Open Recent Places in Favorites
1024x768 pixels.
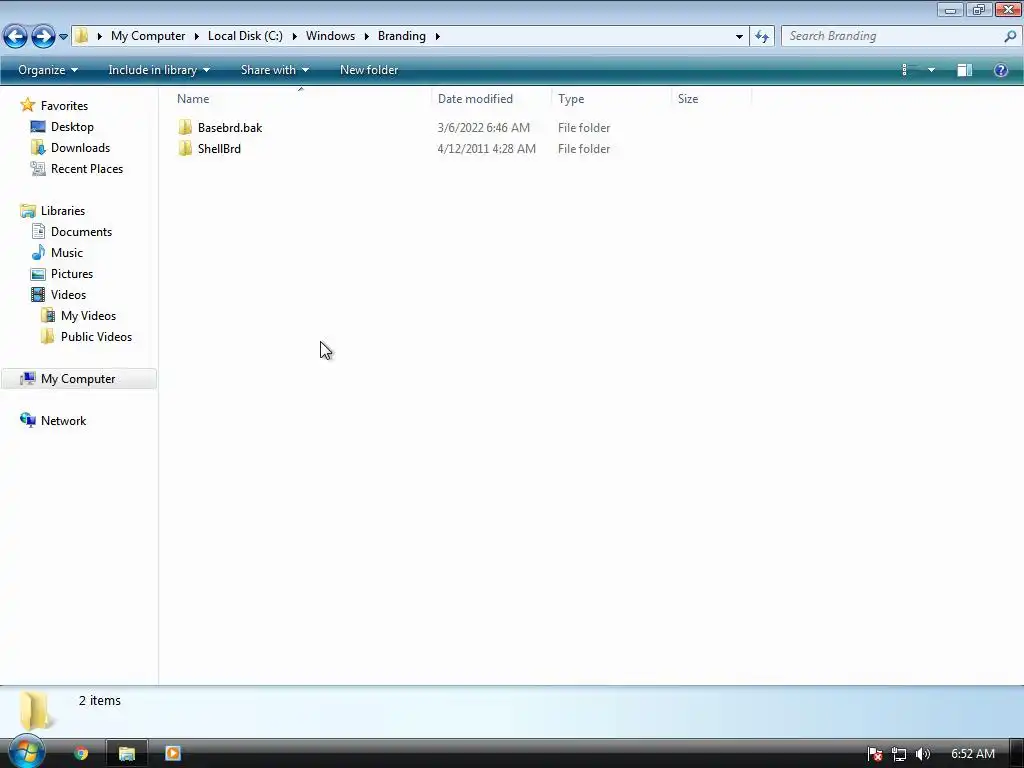coord(86,168)
